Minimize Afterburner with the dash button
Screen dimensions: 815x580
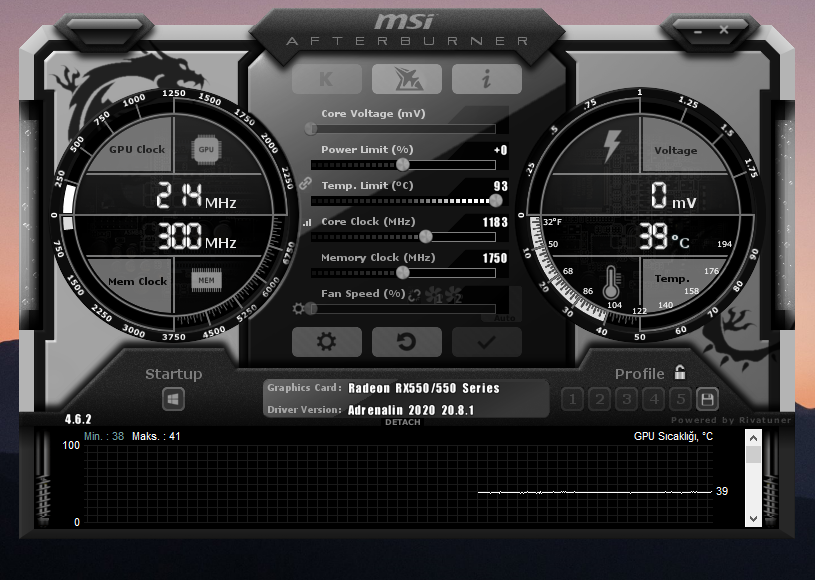[x=698, y=32]
